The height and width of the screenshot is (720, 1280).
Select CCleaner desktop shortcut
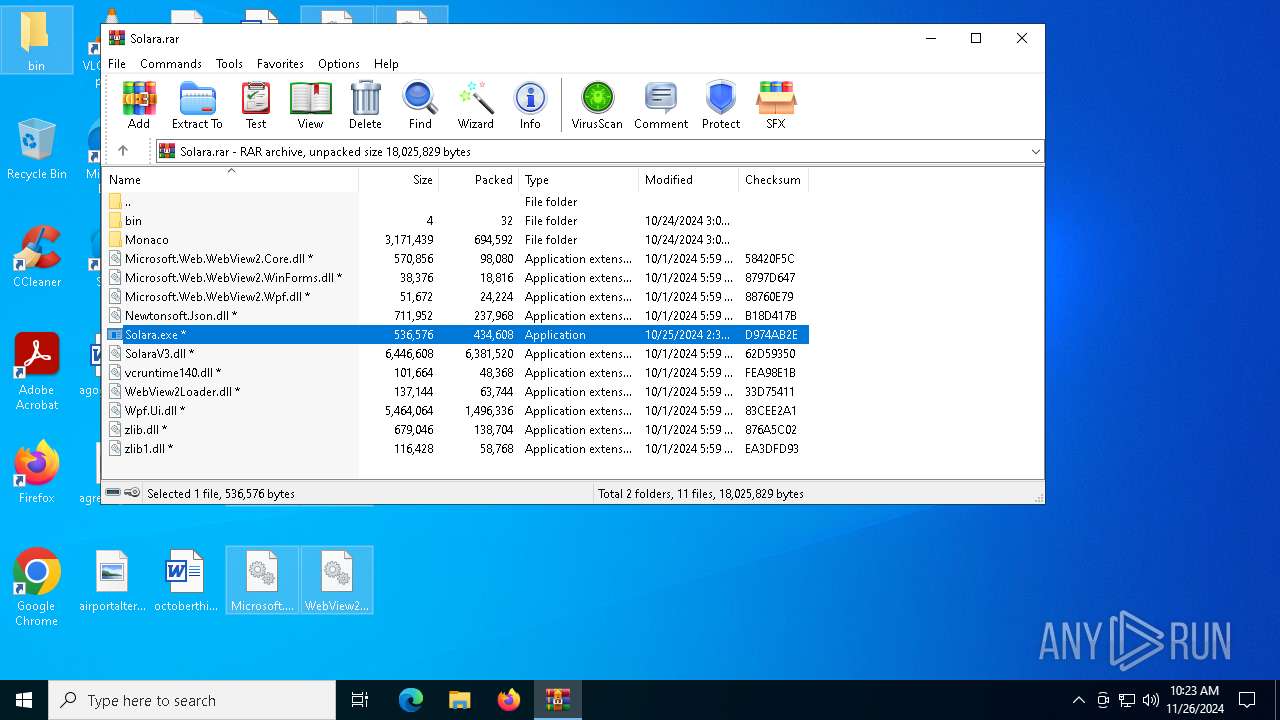pyautogui.click(x=36, y=257)
